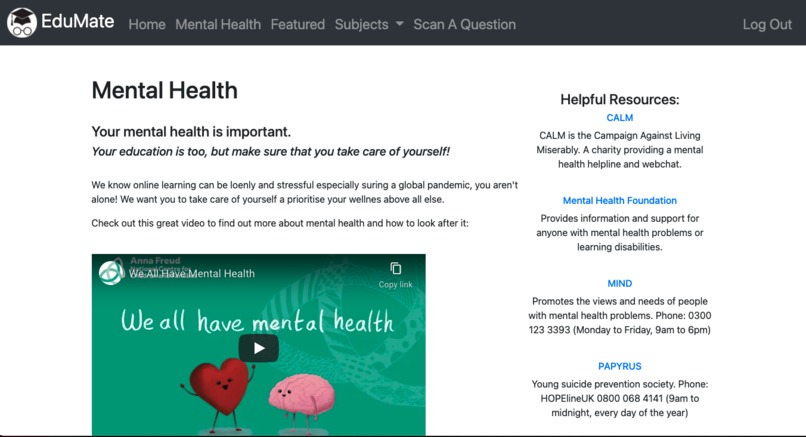
Task: Click the Mental Health Foundation description text
Action: click(619, 232)
